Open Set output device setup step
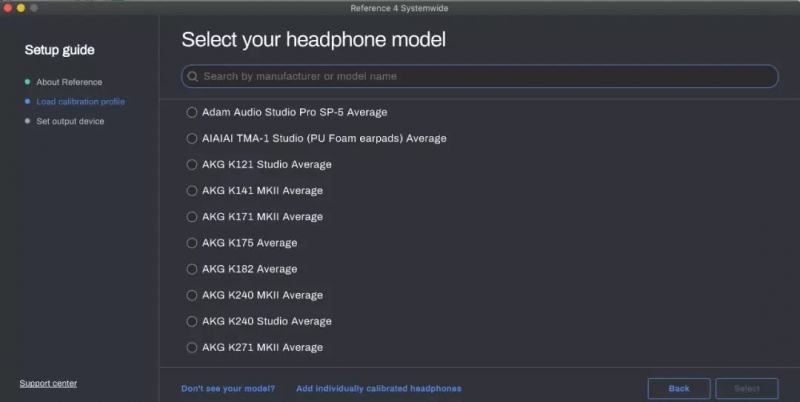This screenshot has width=800, height=402. (x=70, y=121)
